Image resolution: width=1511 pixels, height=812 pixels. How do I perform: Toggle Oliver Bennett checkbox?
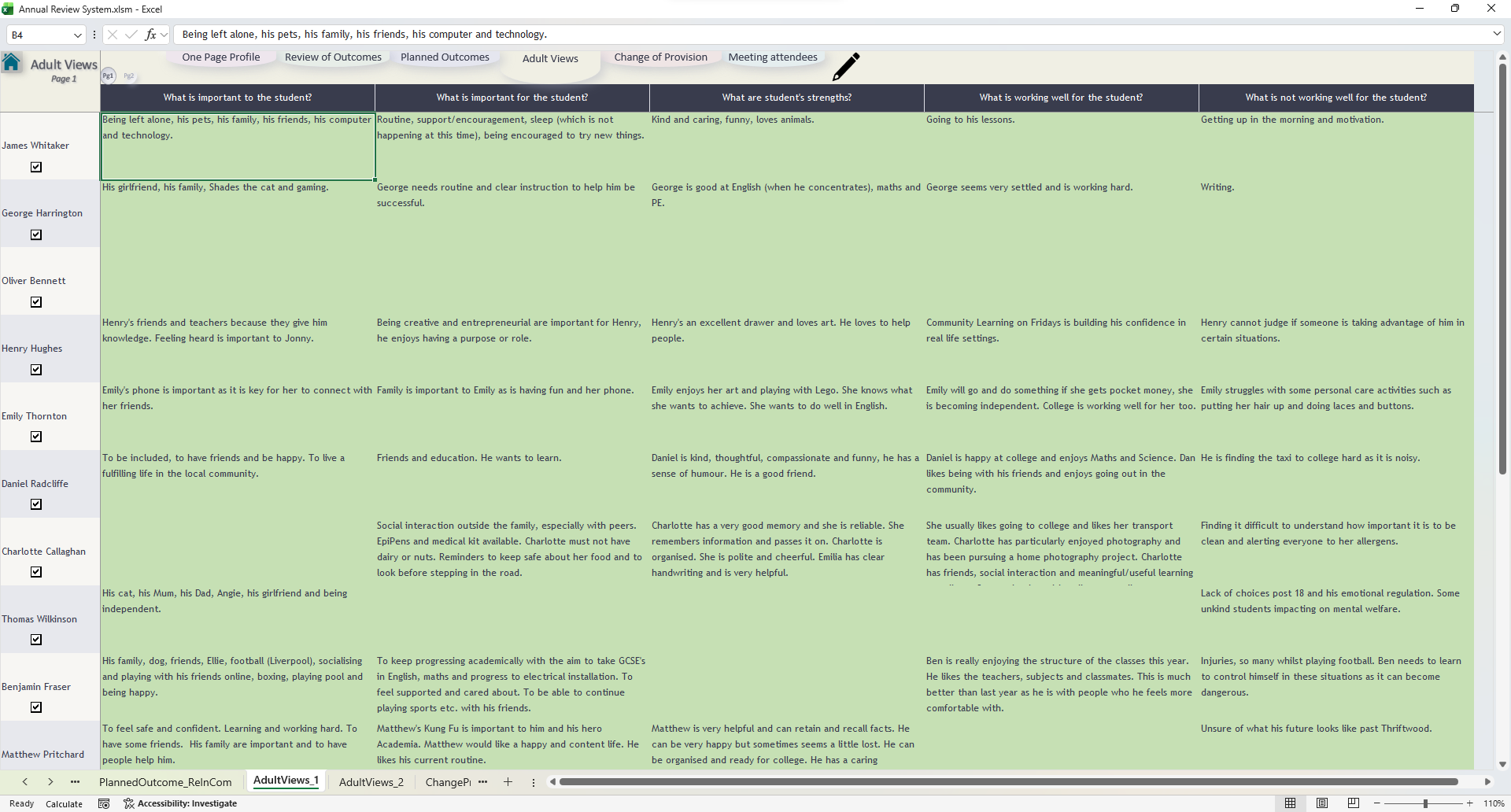[36, 302]
